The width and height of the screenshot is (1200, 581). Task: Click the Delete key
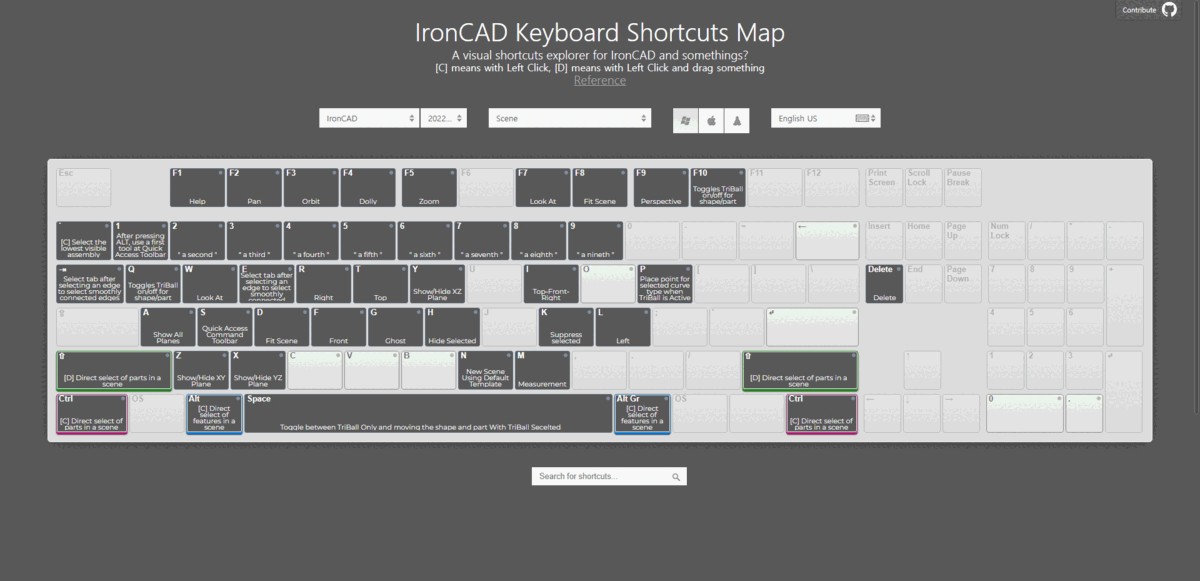(x=884, y=284)
